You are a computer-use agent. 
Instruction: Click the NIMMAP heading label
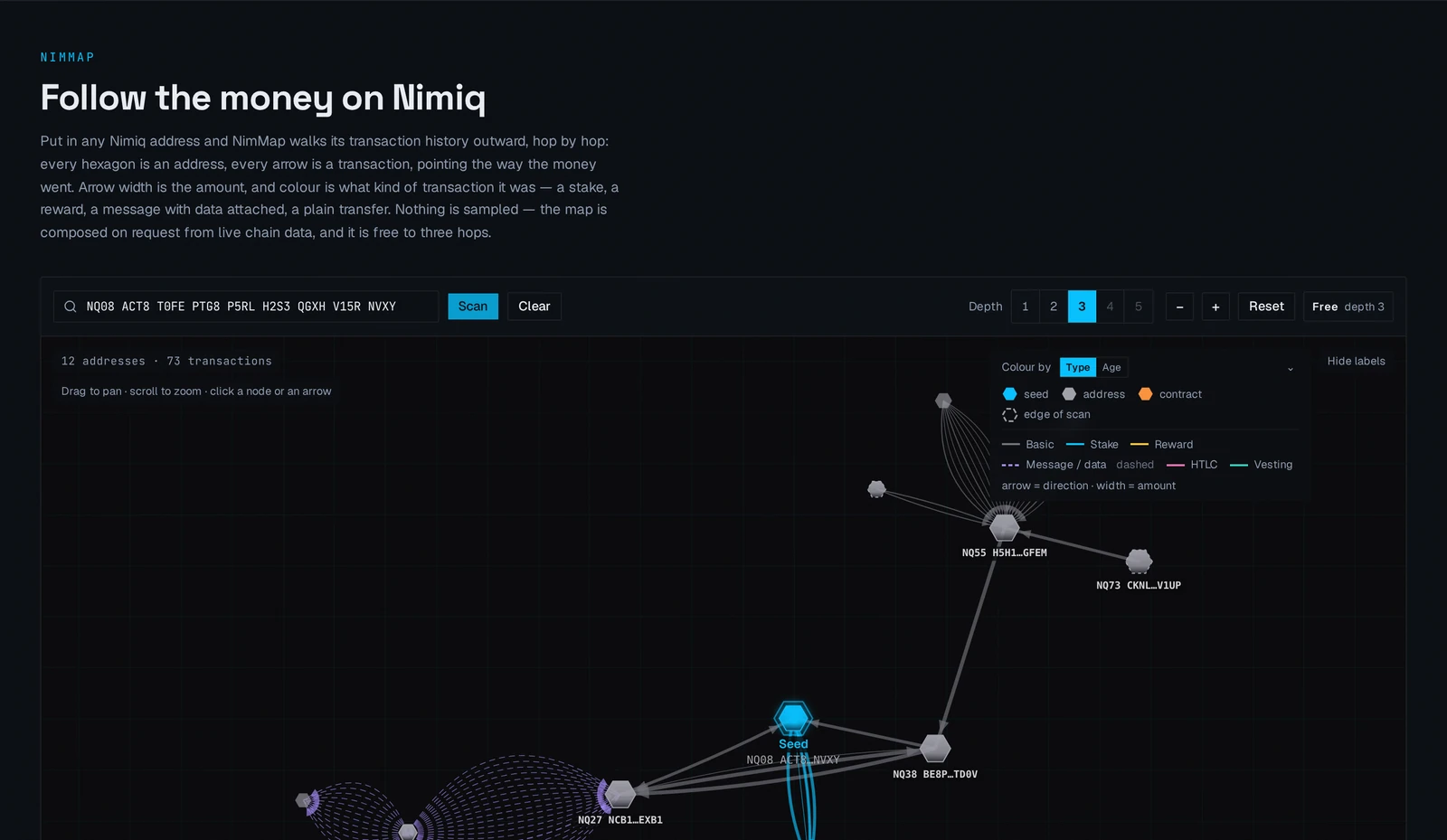[67, 57]
